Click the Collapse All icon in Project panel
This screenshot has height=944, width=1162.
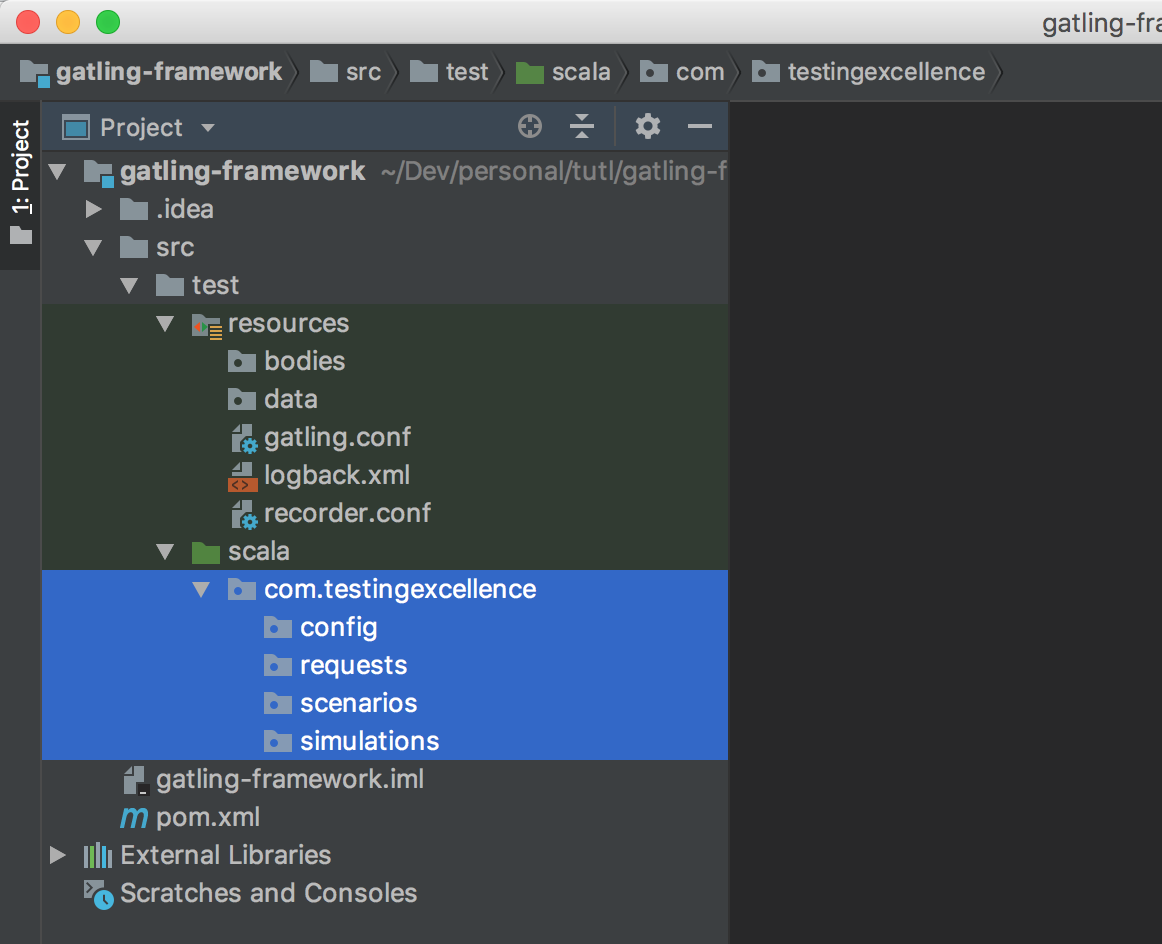(x=582, y=127)
